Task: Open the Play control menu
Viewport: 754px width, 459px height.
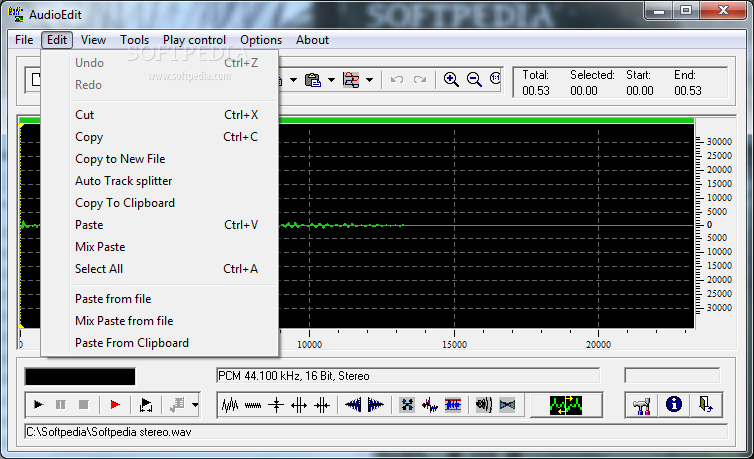Action: point(194,40)
